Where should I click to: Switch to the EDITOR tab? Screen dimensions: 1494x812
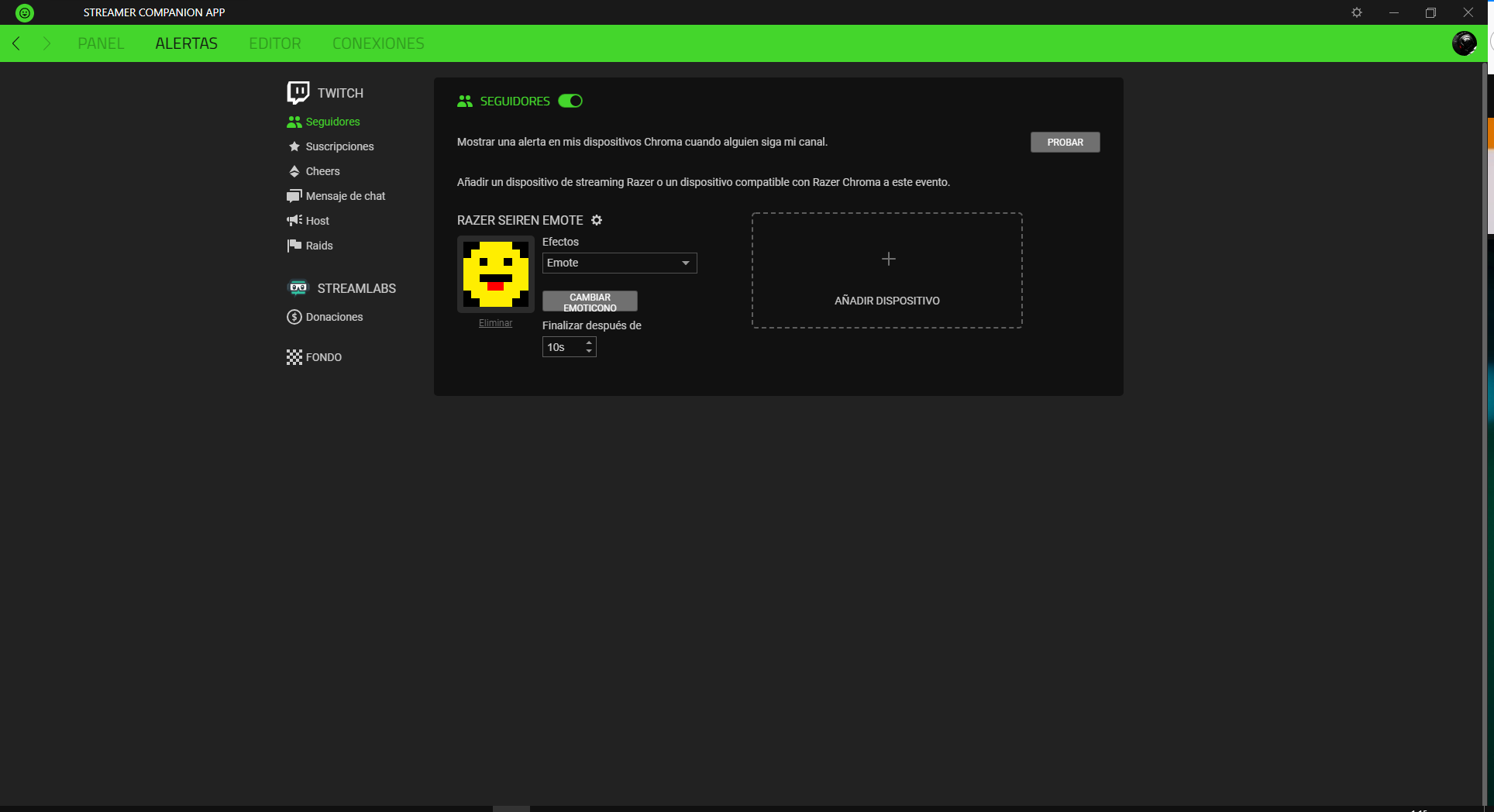275,43
